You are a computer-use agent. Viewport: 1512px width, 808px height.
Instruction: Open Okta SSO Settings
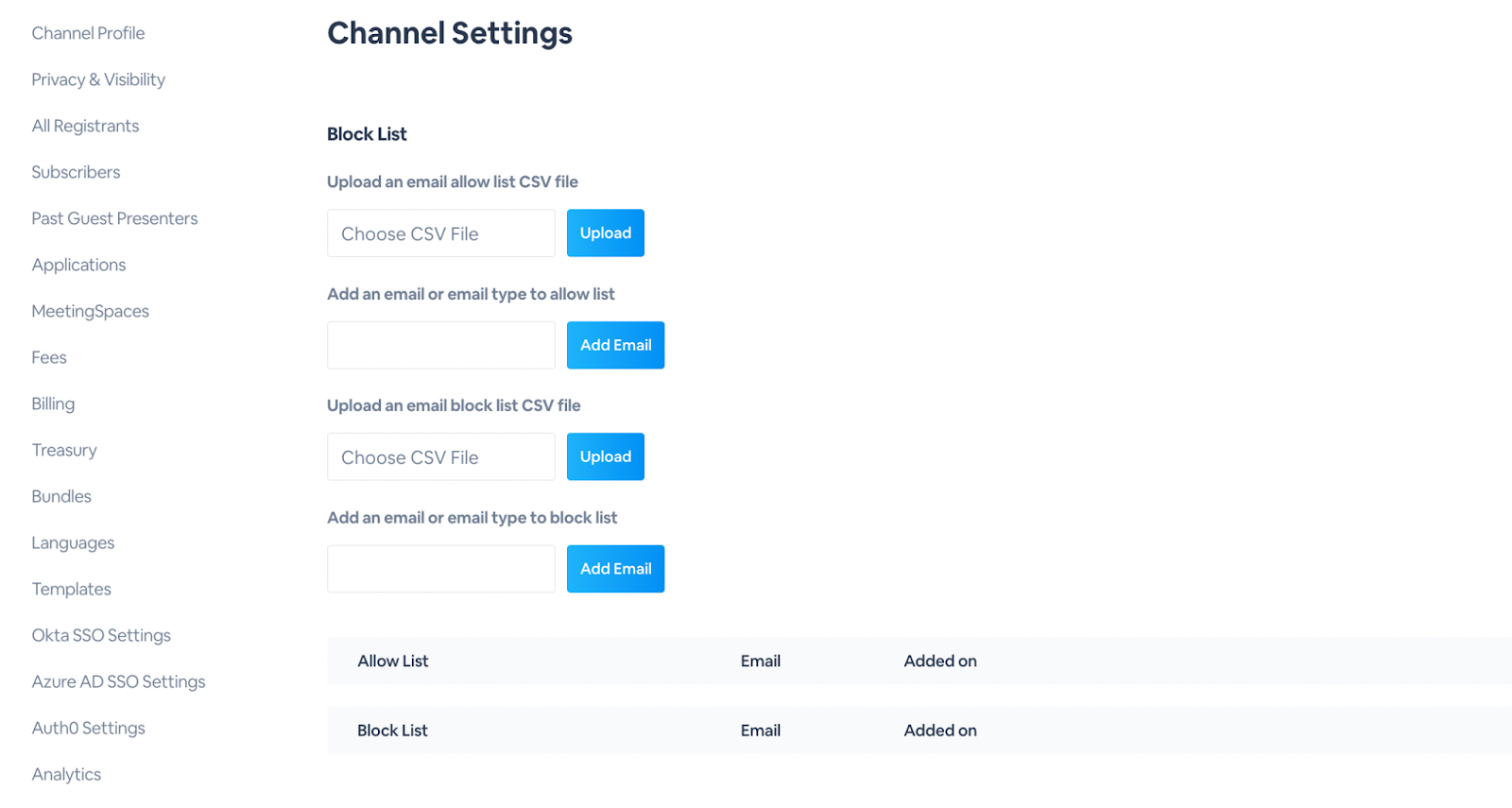(x=101, y=635)
